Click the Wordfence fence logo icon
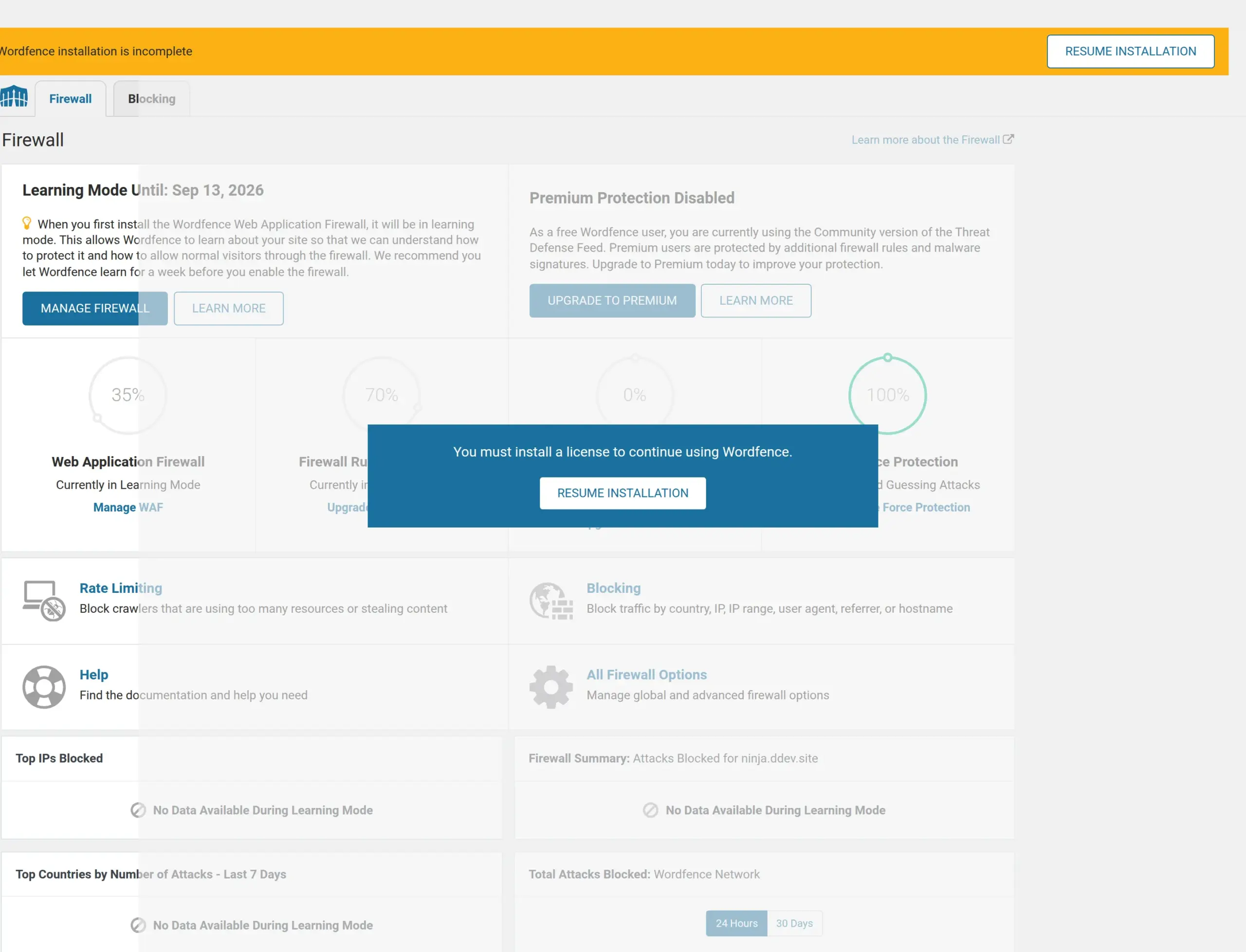This screenshot has width=1246, height=952. pos(14,96)
